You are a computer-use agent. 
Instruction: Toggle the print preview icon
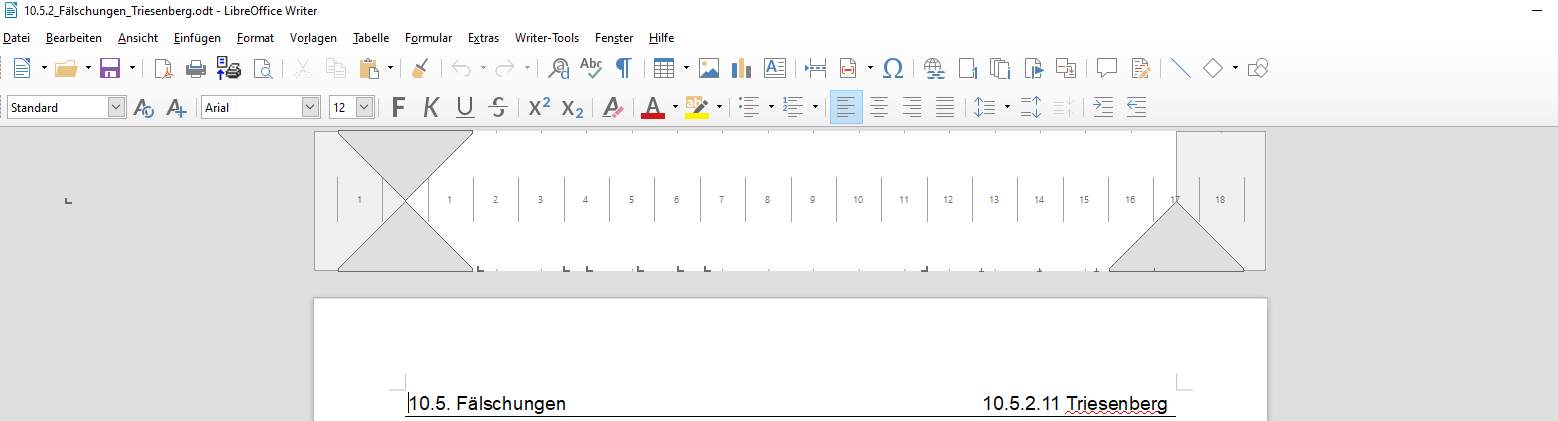tap(263, 68)
